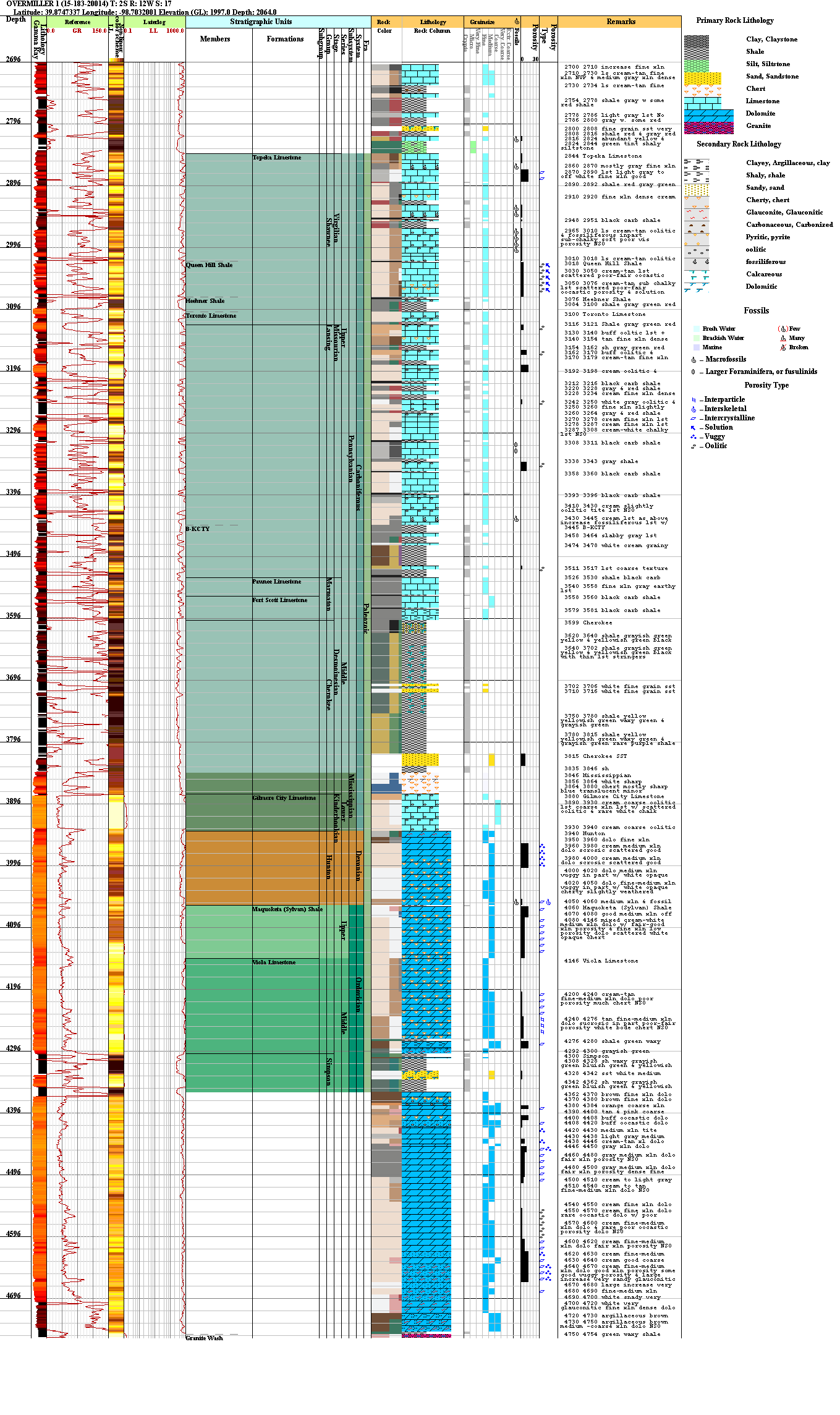Click the Granite magenta pattern swatch
Image resolution: width=840 pixels, height=1415 pixels.
pyautogui.click(x=708, y=127)
